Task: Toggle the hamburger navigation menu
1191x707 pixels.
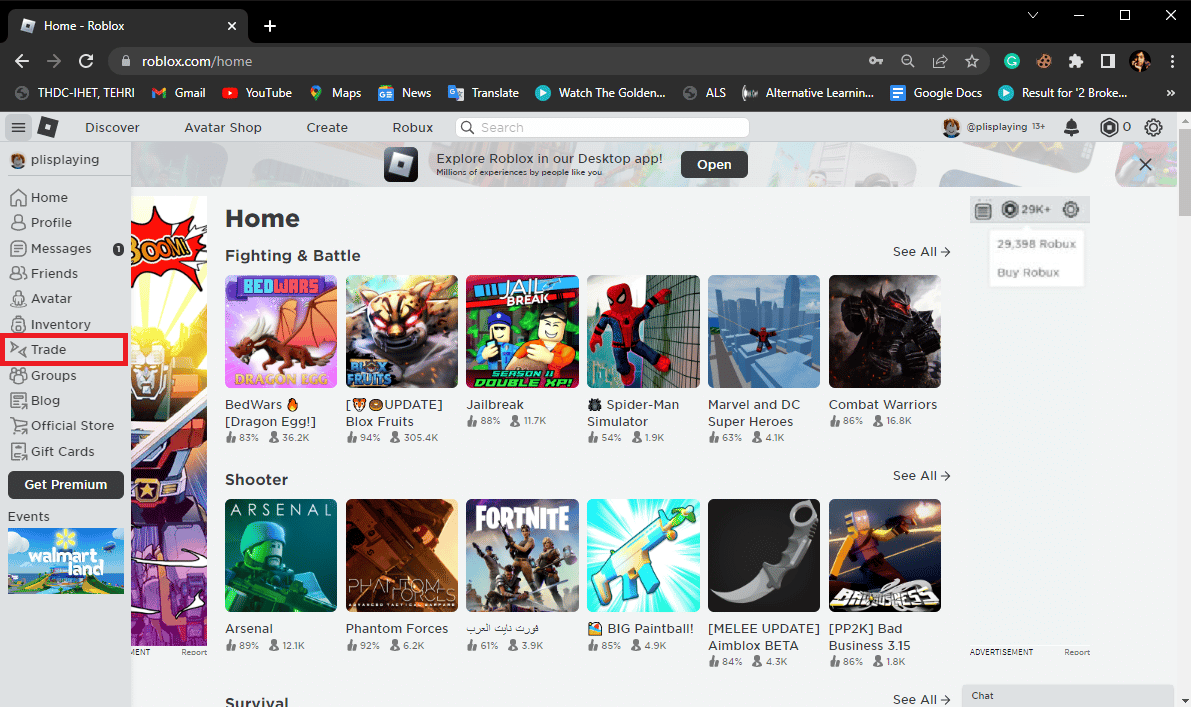Action: click(x=18, y=128)
